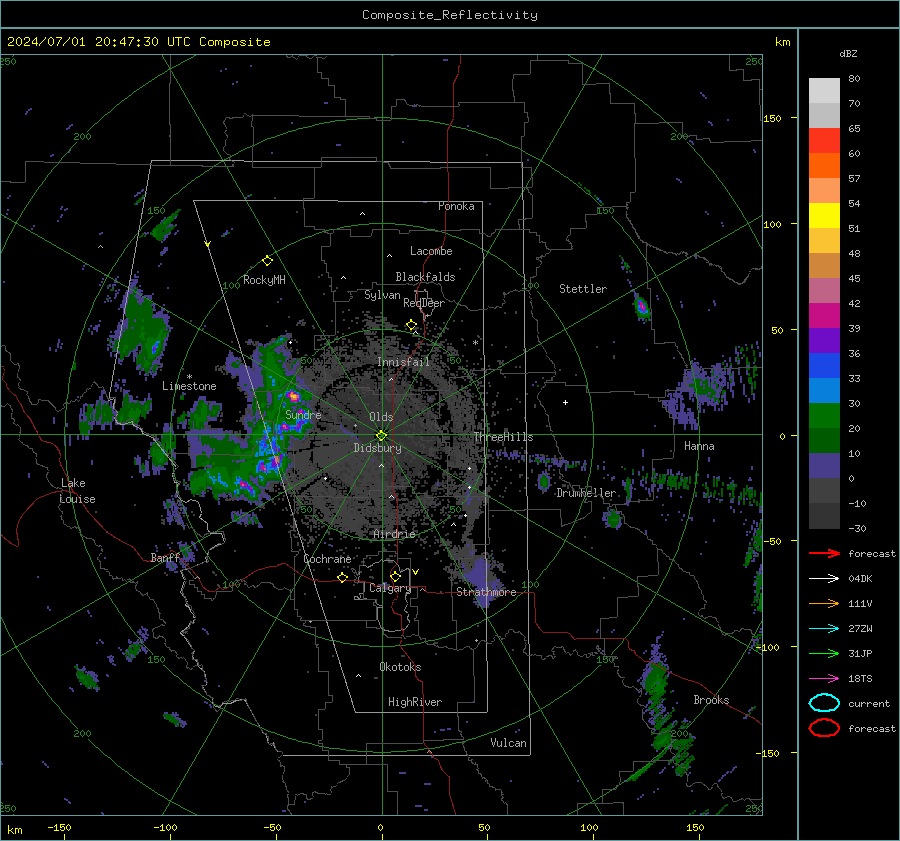Screen dimensions: 900x841
Task: Click the yellow diamond marker near RockyMH
Action: point(267,261)
